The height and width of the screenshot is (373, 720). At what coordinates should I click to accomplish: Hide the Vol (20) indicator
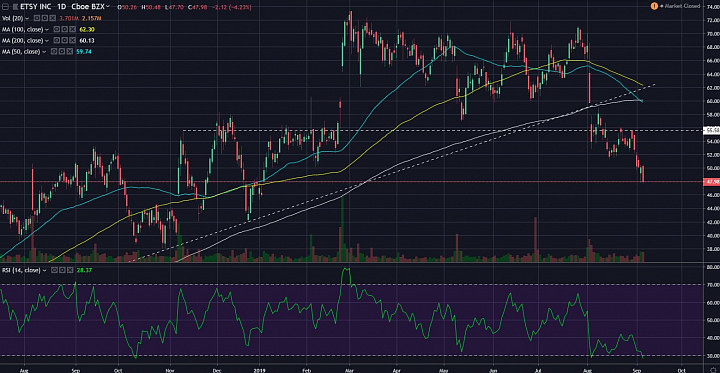point(37,18)
